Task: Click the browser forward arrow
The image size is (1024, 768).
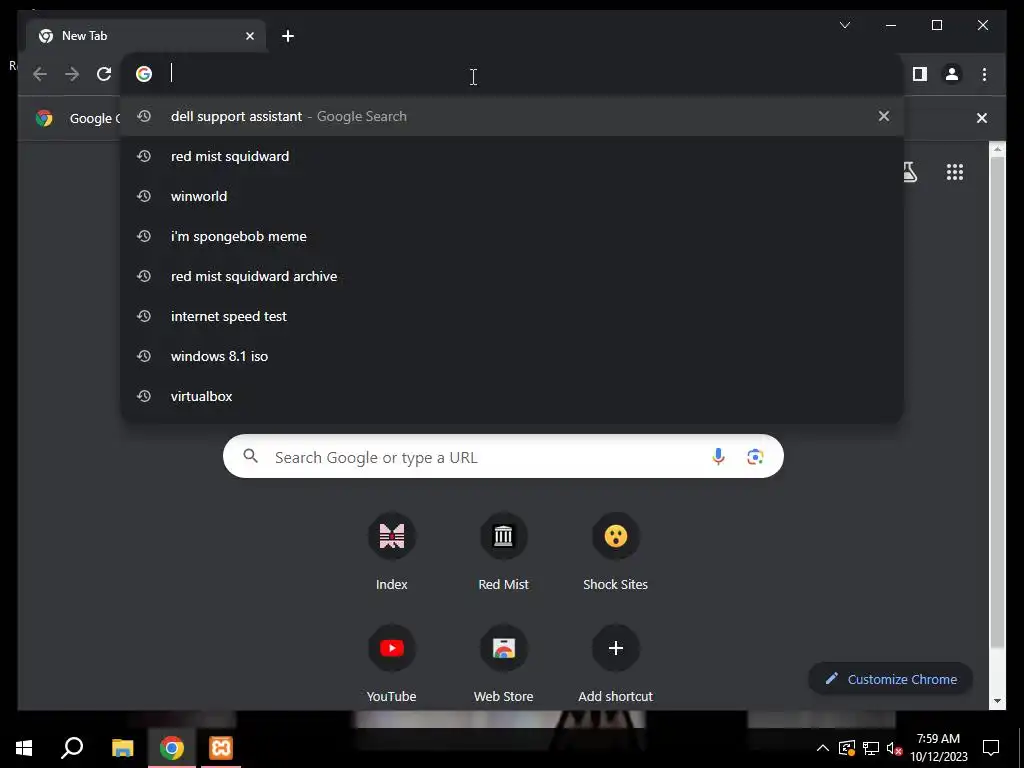Action: 72,74
